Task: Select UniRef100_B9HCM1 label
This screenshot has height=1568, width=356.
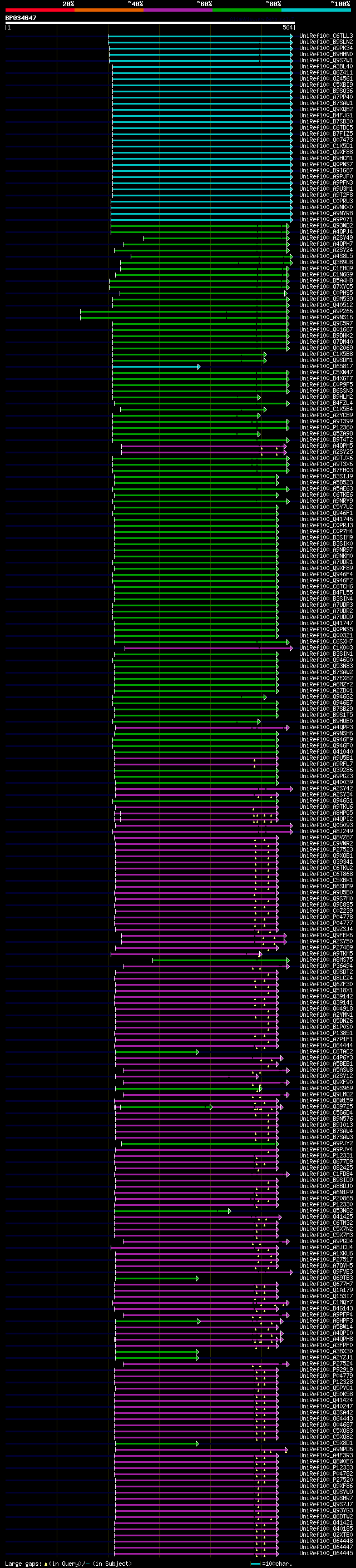Action: [326, 159]
